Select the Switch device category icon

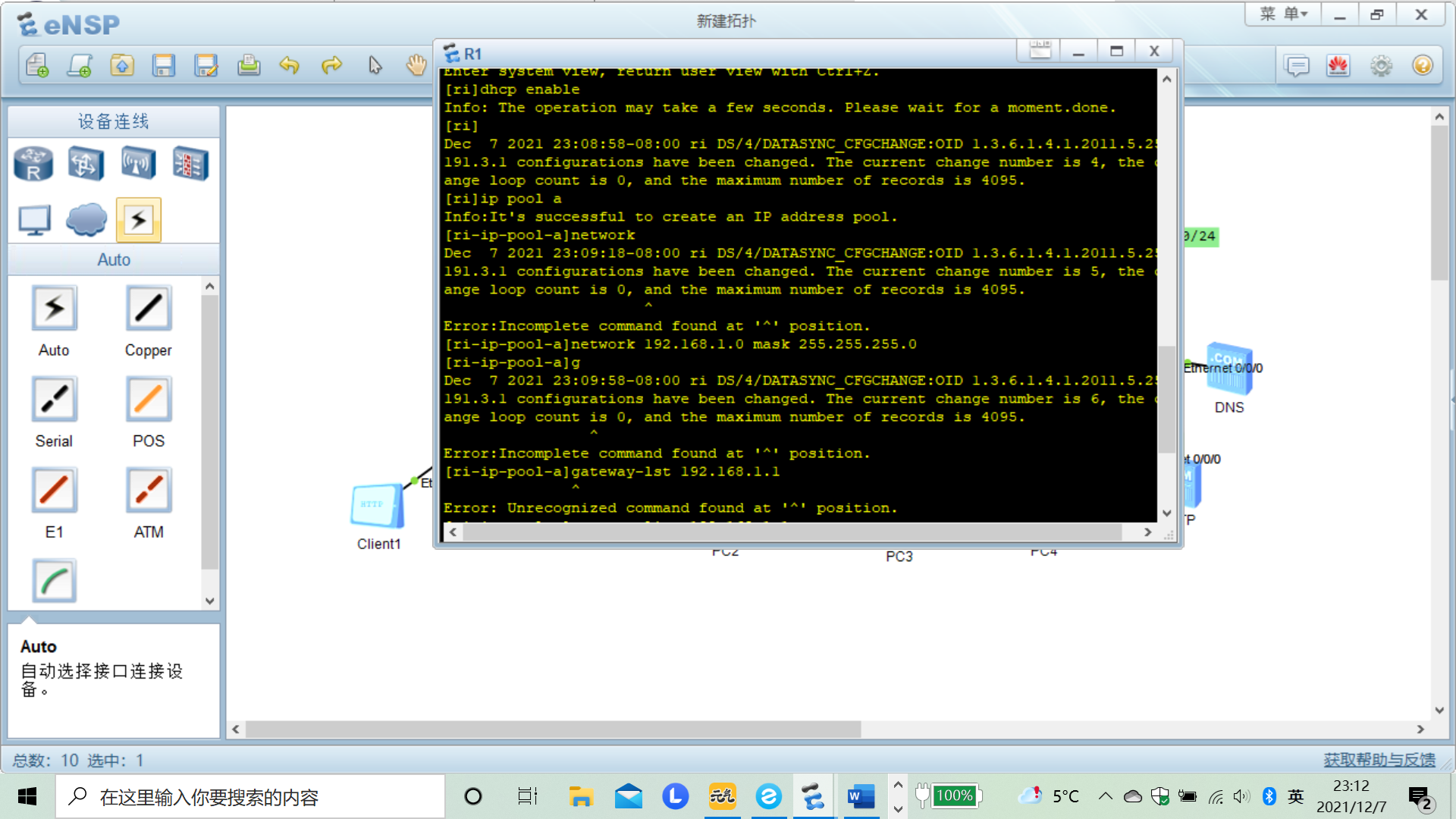click(86, 164)
